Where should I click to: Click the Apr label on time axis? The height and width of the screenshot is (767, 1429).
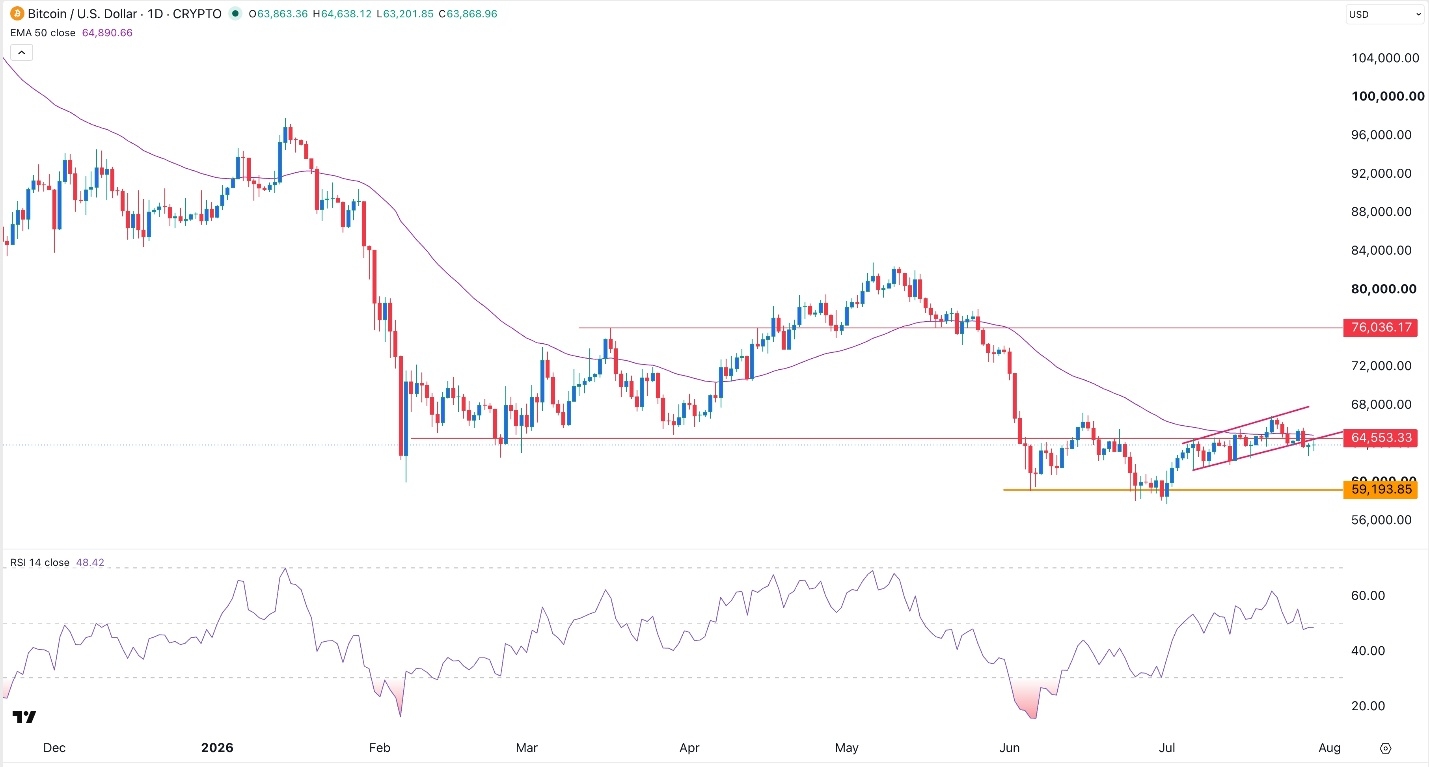(x=688, y=748)
